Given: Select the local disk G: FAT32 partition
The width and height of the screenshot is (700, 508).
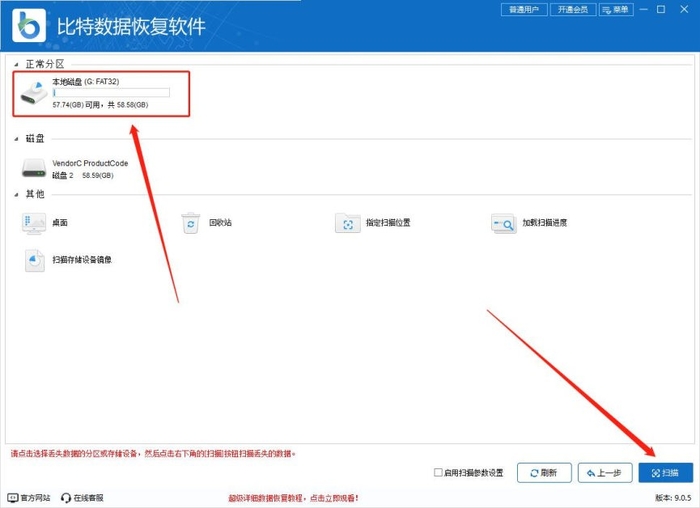Looking at the screenshot, I should [100, 93].
